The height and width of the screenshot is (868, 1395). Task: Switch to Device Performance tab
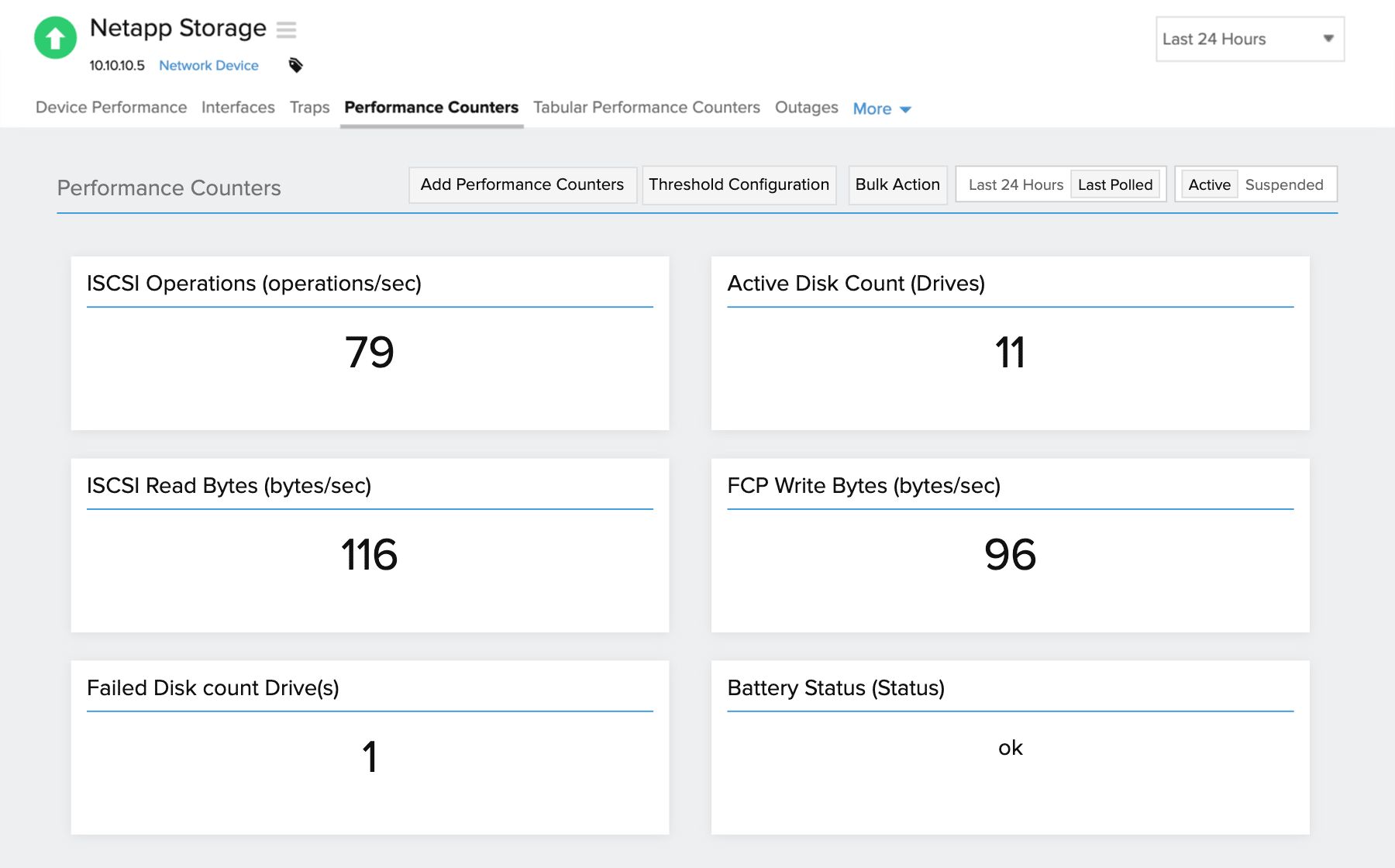point(111,108)
